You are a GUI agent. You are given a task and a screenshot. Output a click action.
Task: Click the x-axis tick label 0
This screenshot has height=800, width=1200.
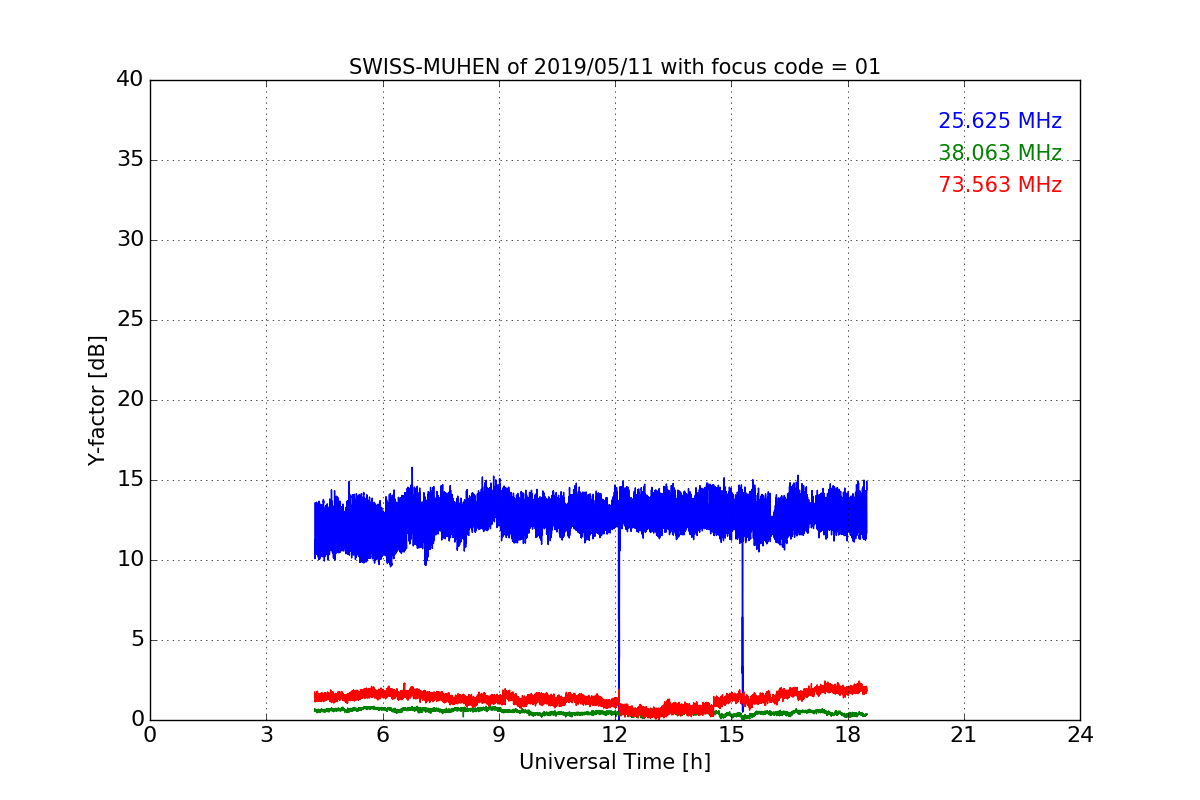click(150, 735)
